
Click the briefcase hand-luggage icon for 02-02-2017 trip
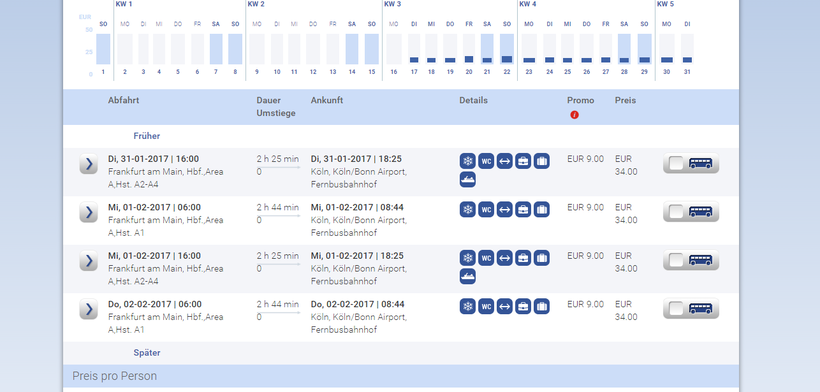tap(523, 306)
